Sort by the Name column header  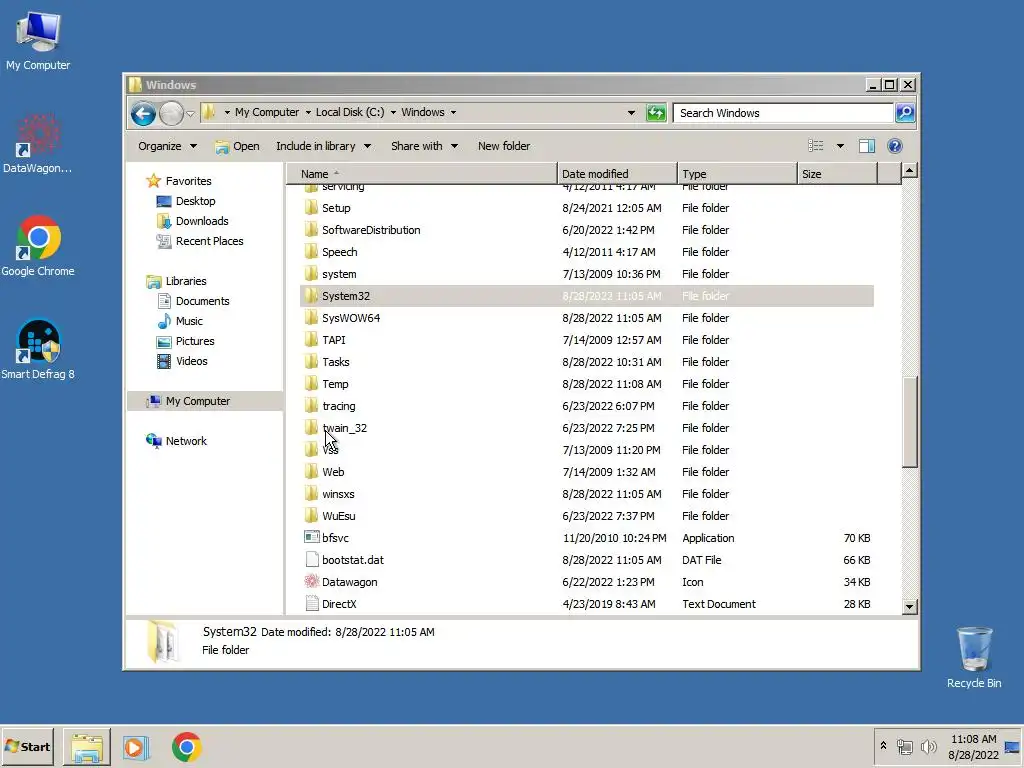coord(422,174)
